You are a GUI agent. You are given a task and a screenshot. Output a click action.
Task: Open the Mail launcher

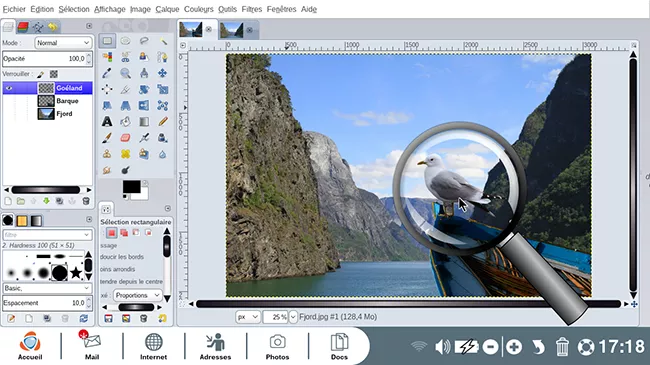coord(92,346)
